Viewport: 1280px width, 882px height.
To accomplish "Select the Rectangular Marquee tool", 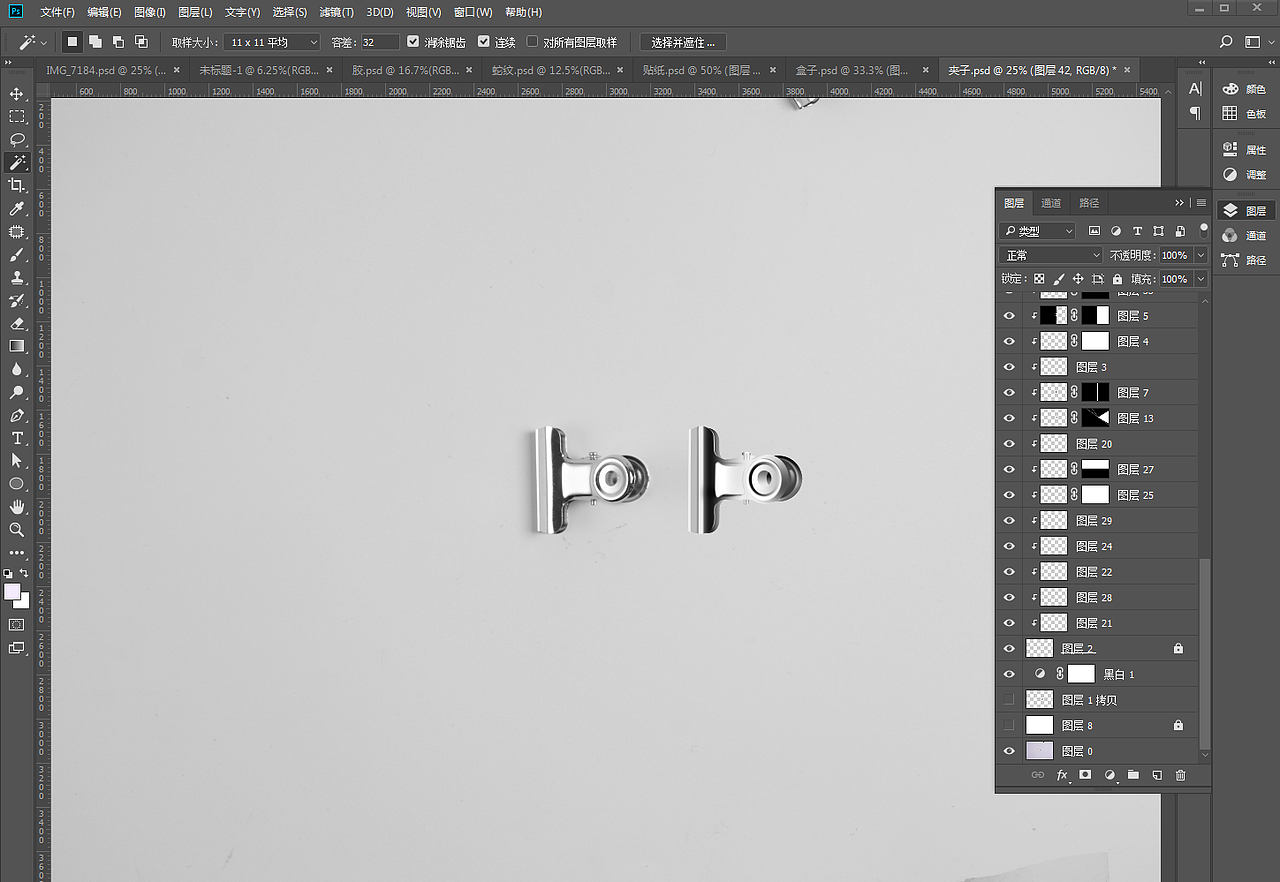I will pos(17,117).
